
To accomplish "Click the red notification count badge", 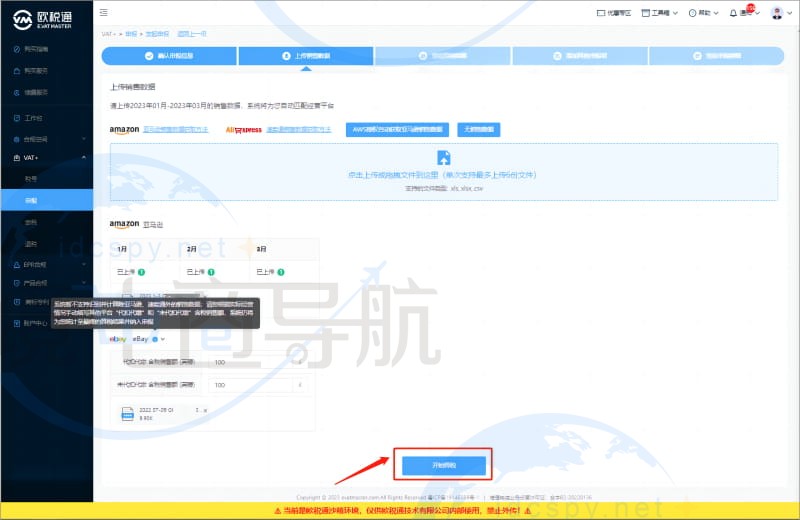I will (751, 8).
